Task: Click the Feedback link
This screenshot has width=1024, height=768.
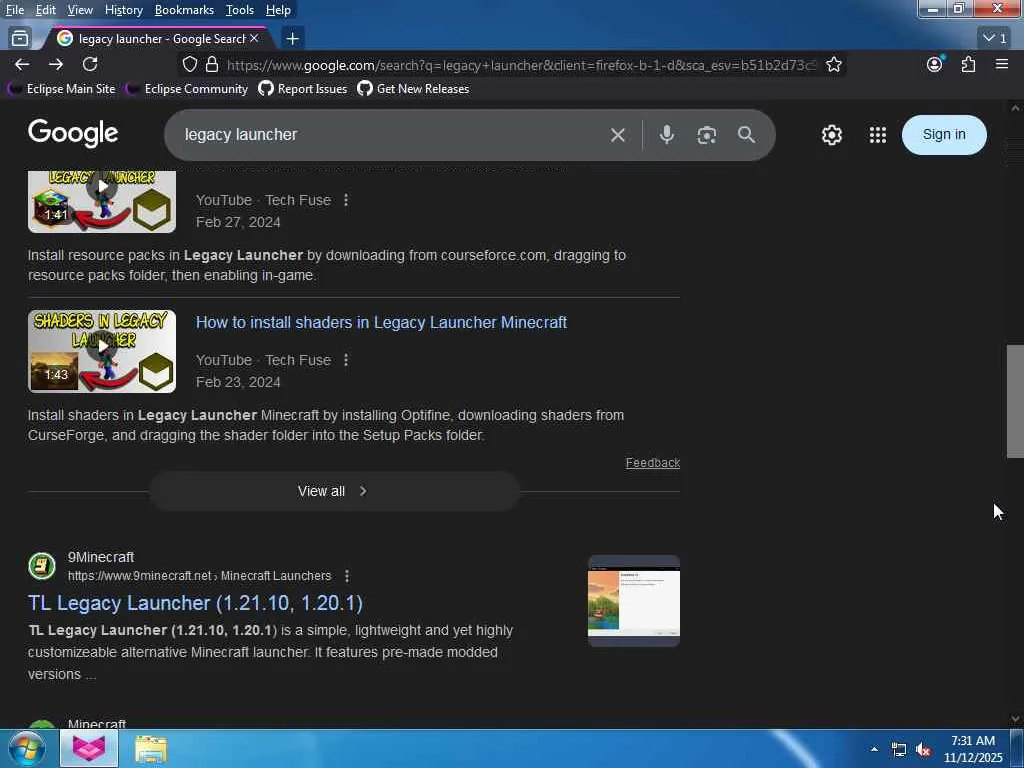Action: pyautogui.click(x=652, y=462)
